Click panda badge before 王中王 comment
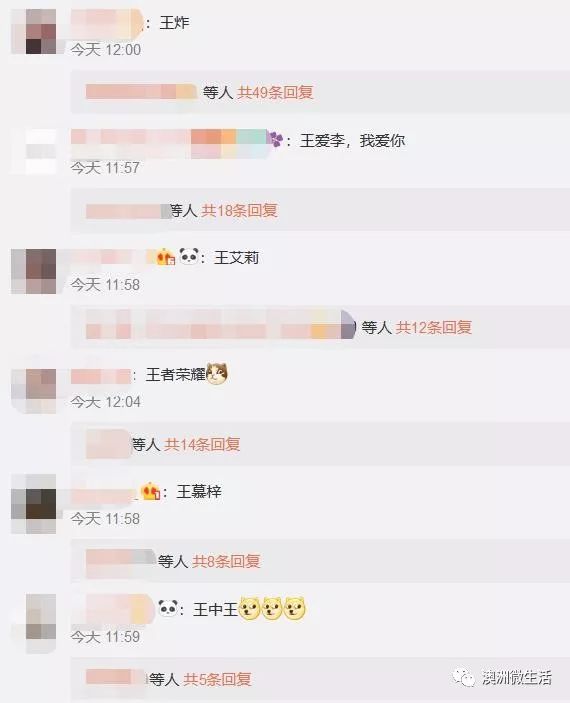Viewport: 570px width, 703px height. [x=168, y=608]
